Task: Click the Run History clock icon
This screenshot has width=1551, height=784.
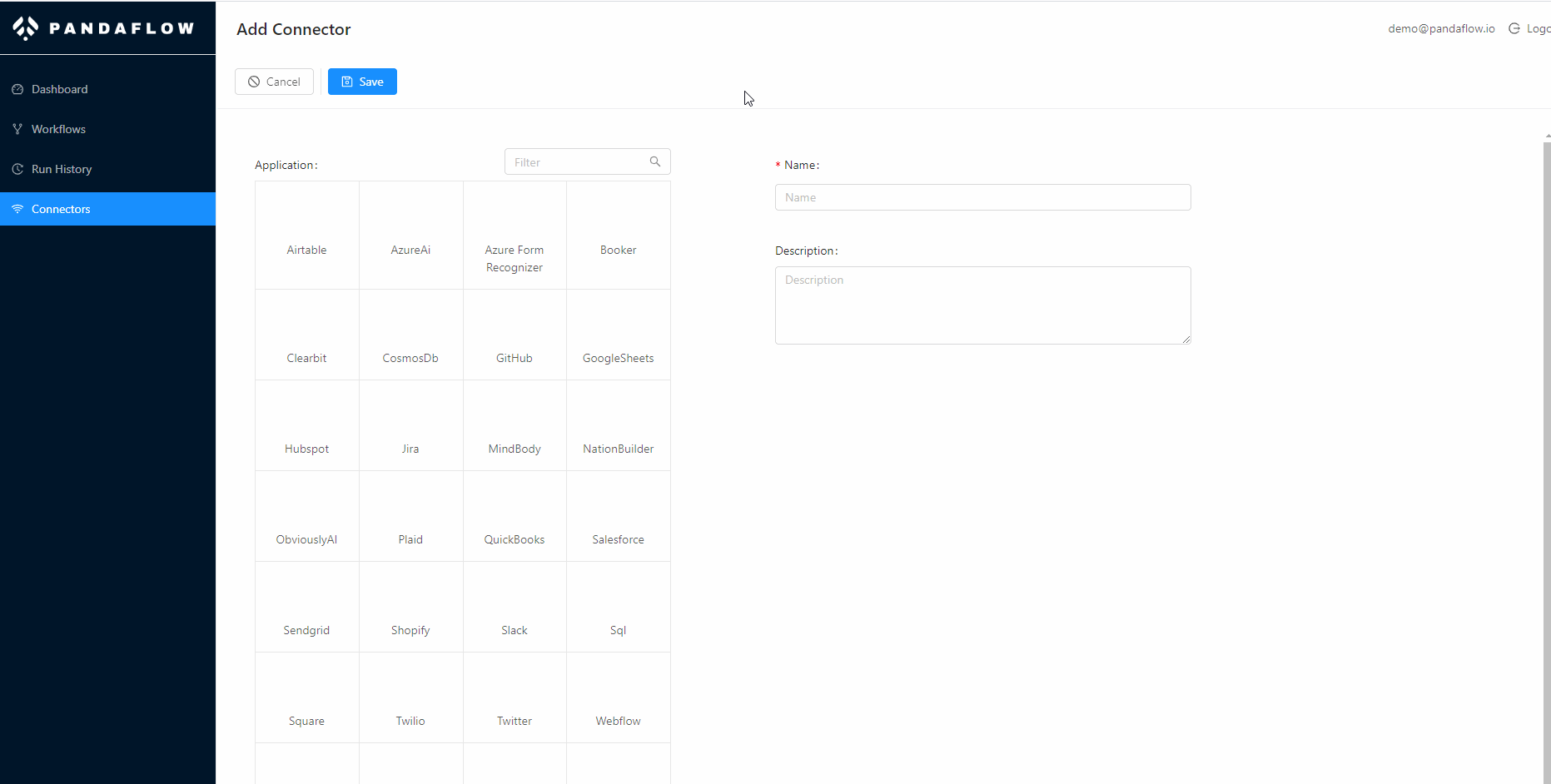Action: (x=17, y=169)
